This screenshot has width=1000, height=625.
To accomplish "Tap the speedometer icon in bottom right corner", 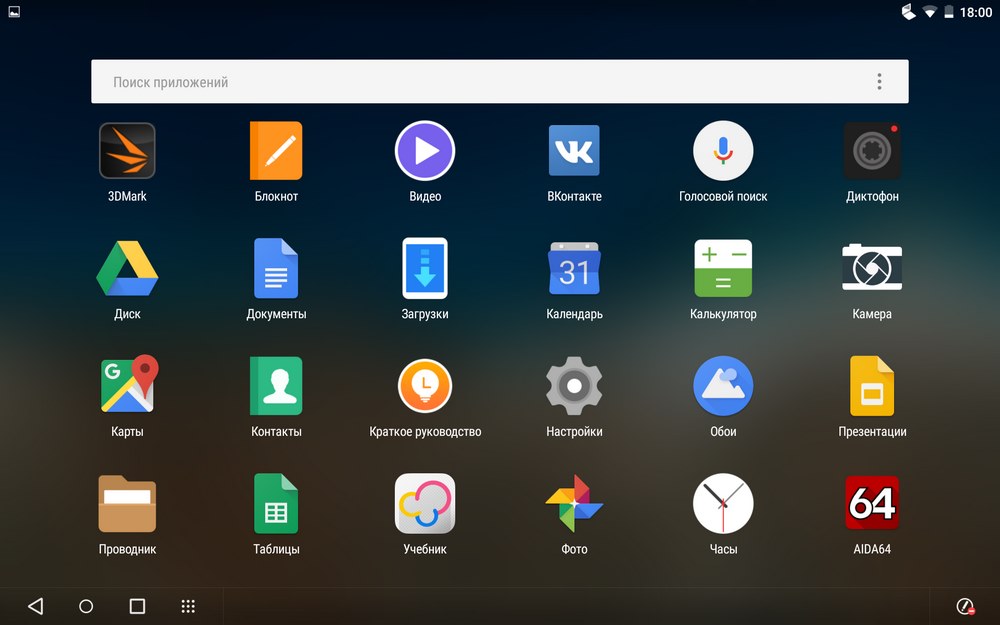I will click(x=965, y=606).
